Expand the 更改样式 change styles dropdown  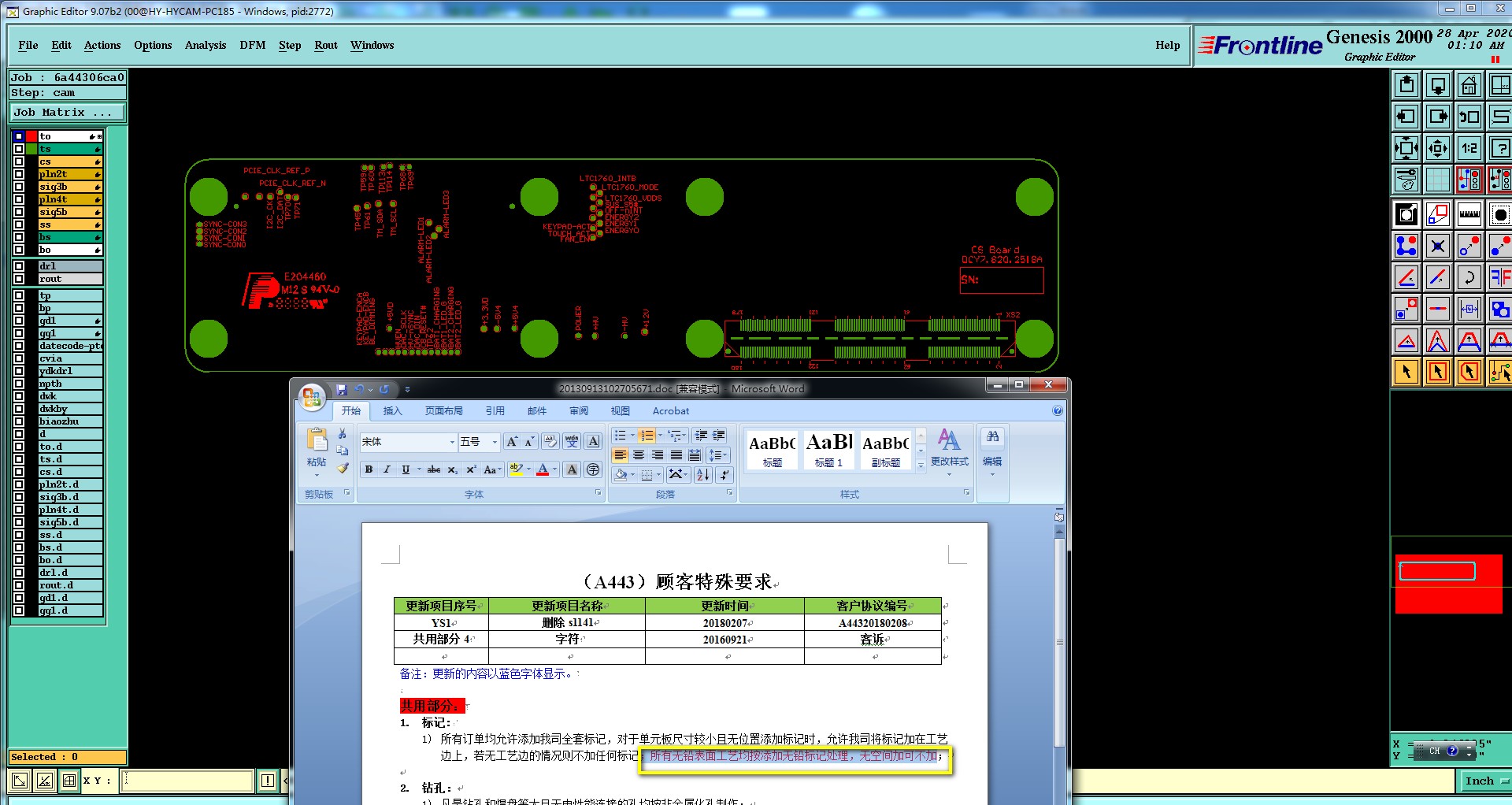click(949, 475)
